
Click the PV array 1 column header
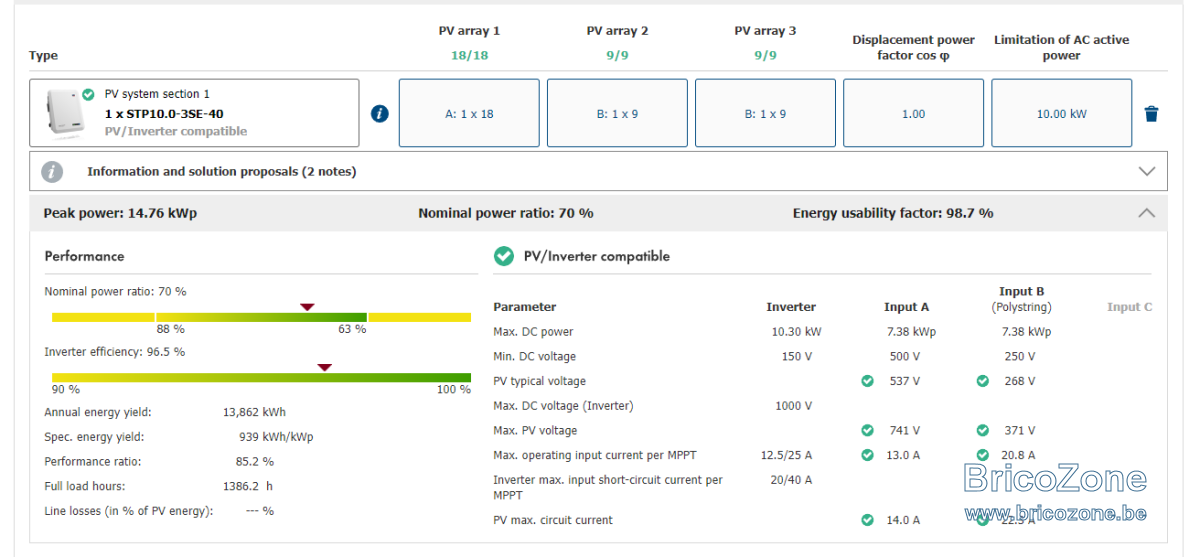tap(469, 31)
